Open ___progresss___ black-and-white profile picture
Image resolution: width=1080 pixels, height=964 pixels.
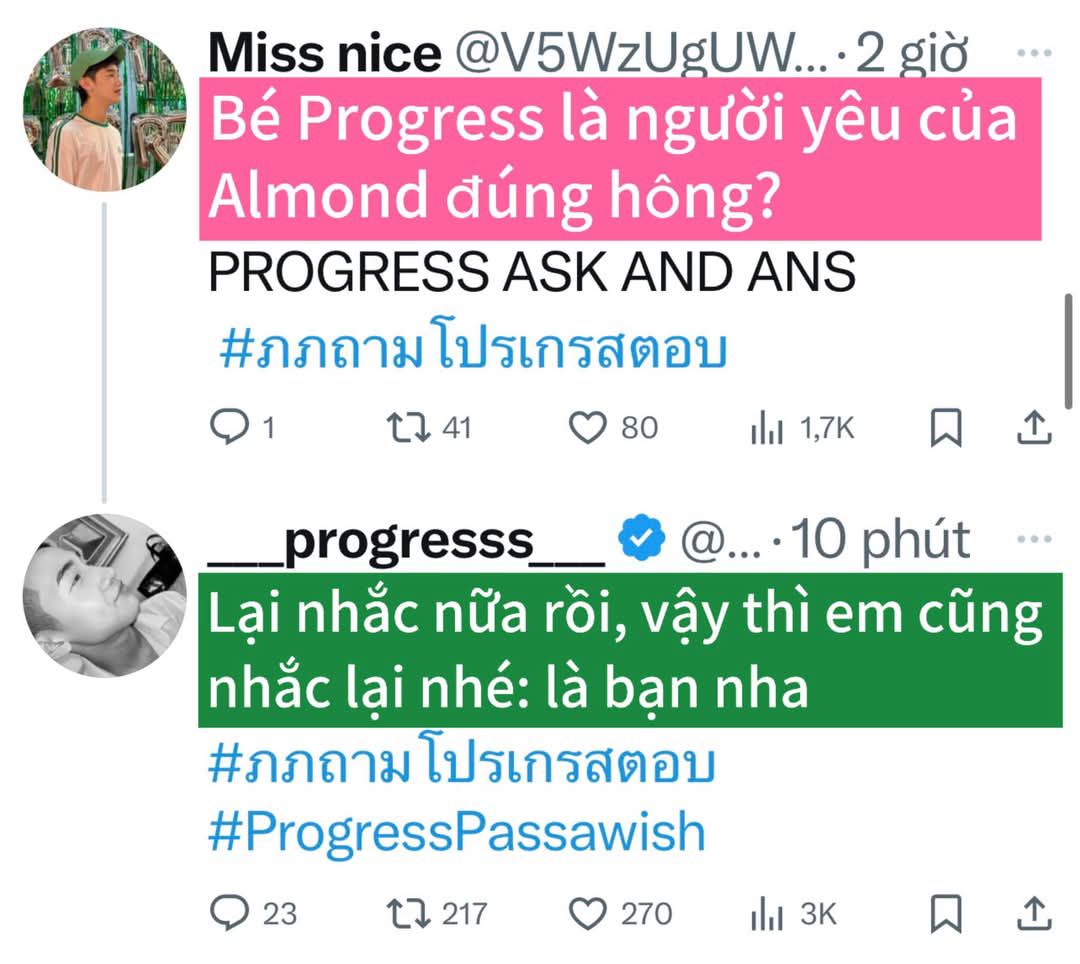click(x=105, y=596)
